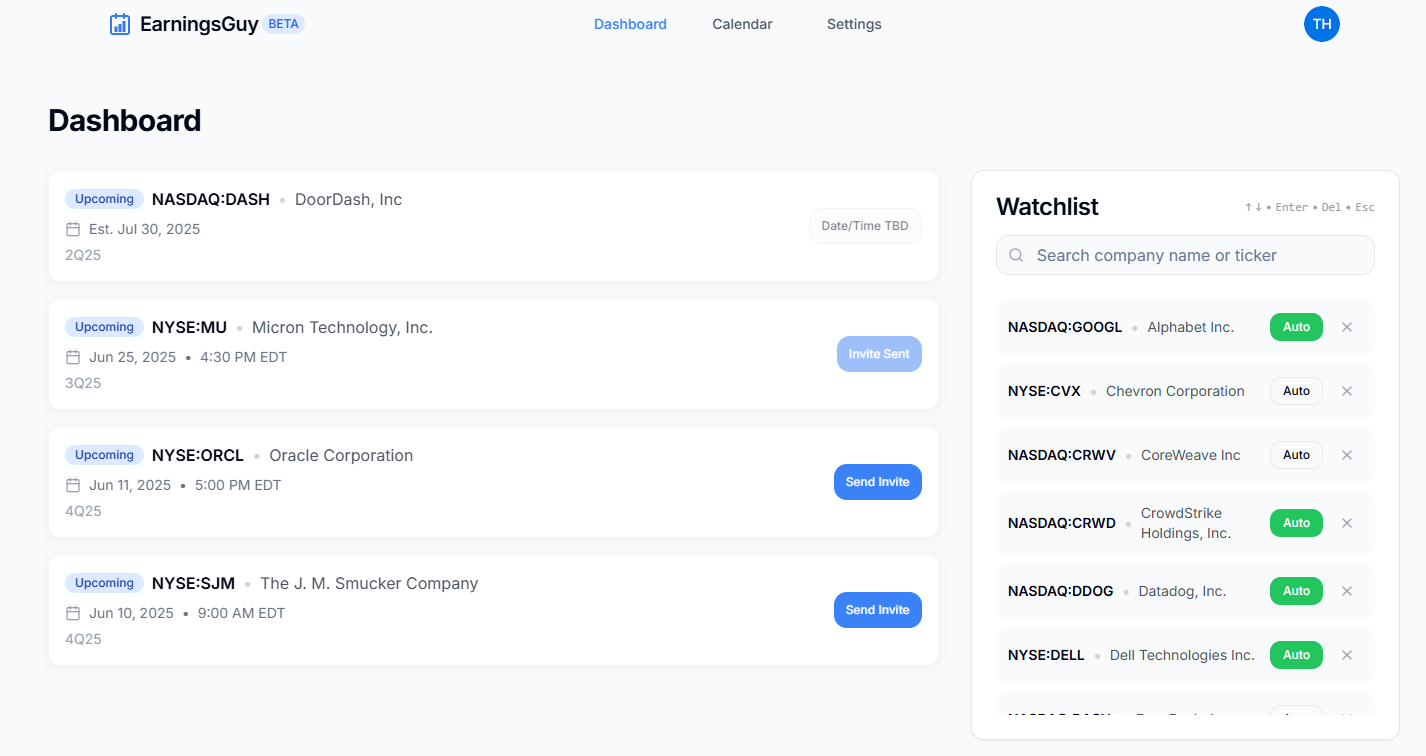Click the 4:30 PM EDT time
The width and height of the screenshot is (1426, 756).
[x=243, y=357]
